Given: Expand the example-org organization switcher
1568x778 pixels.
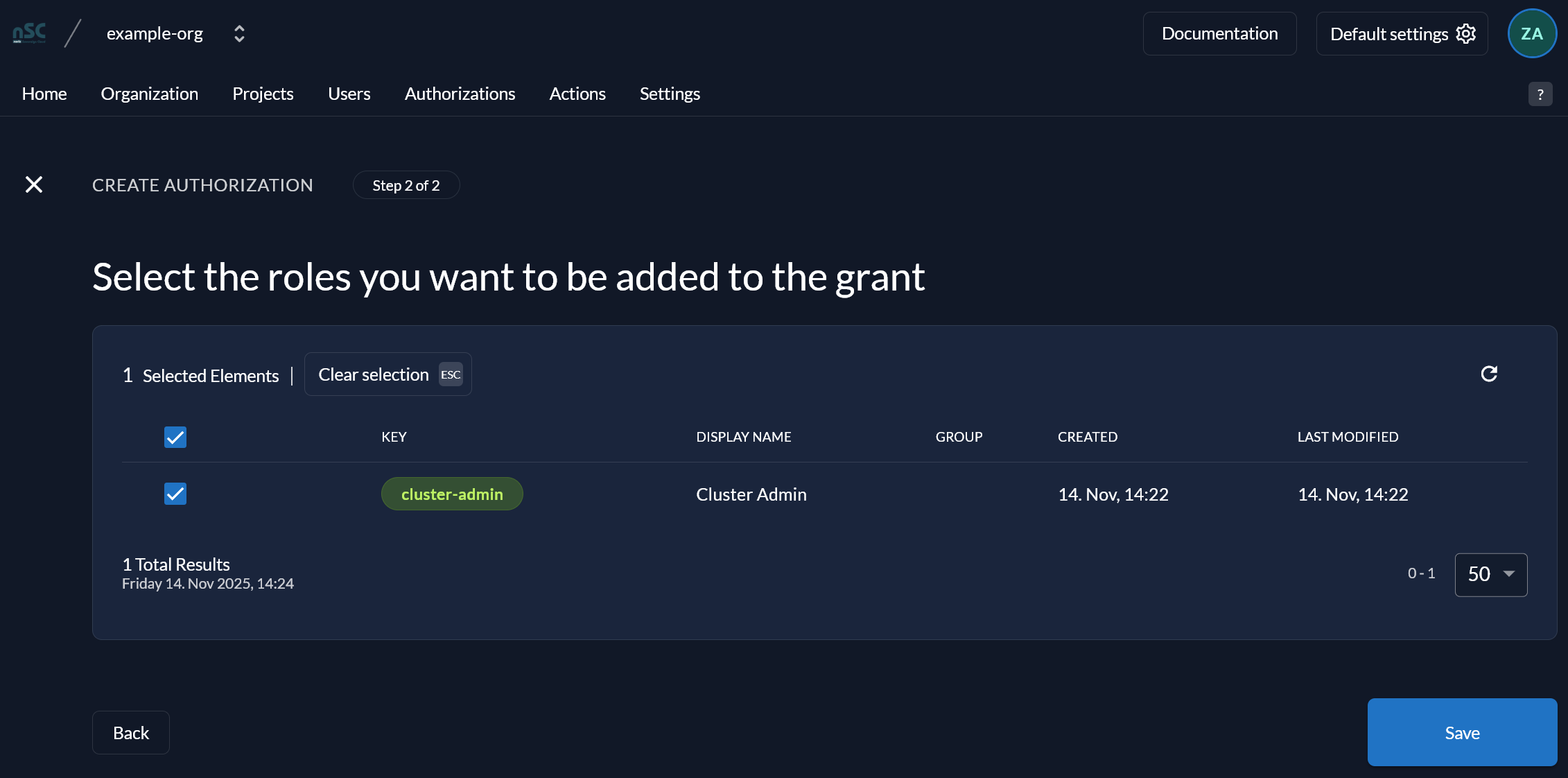Looking at the screenshot, I should click(x=239, y=33).
